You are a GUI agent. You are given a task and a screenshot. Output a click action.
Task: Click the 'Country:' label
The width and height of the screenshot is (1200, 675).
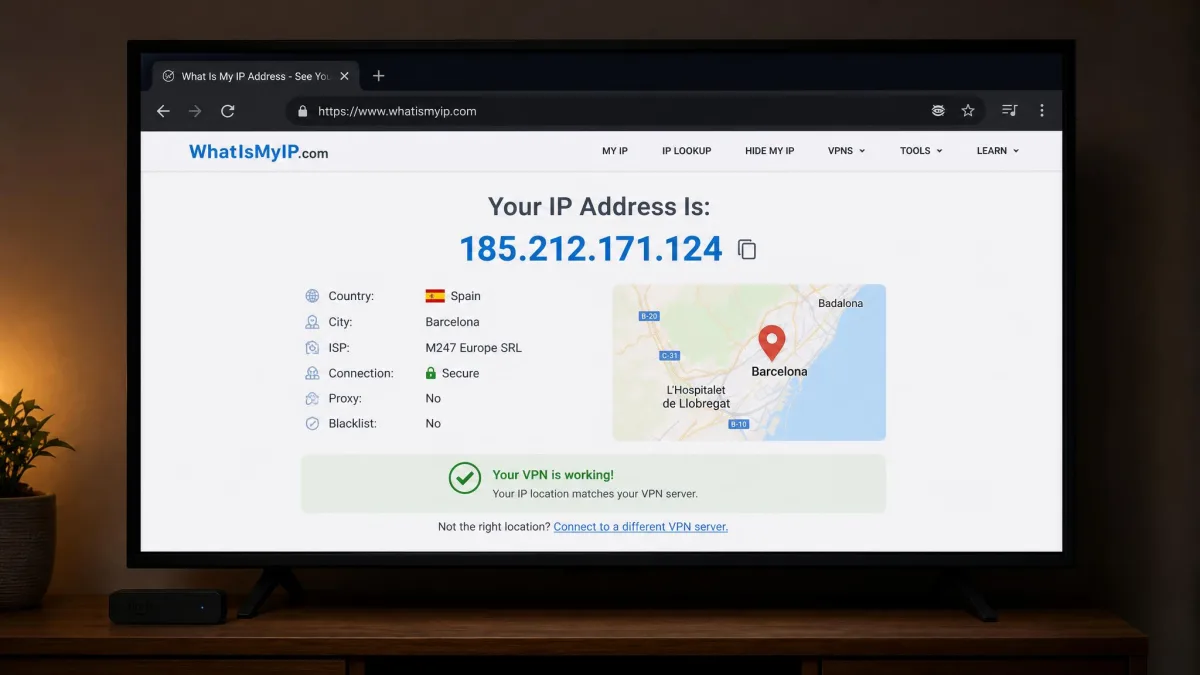(351, 296)
